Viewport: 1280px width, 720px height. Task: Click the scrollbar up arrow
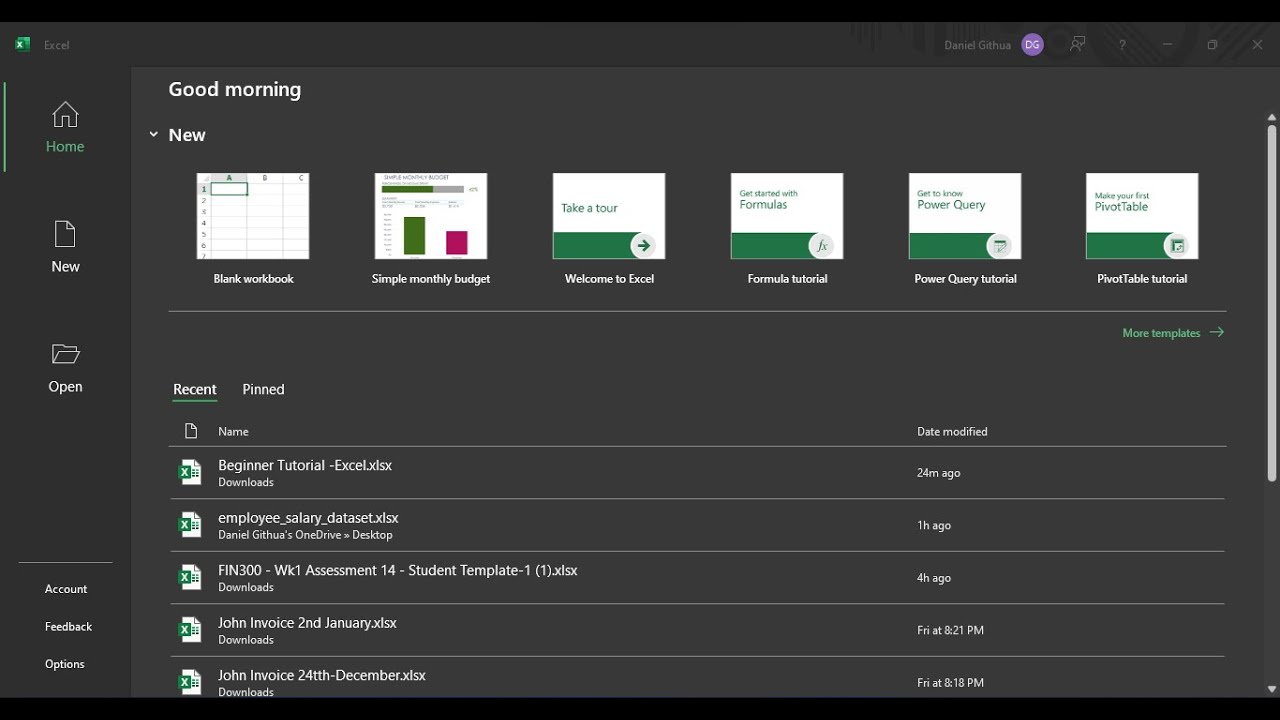click(x=1272, y=117)
